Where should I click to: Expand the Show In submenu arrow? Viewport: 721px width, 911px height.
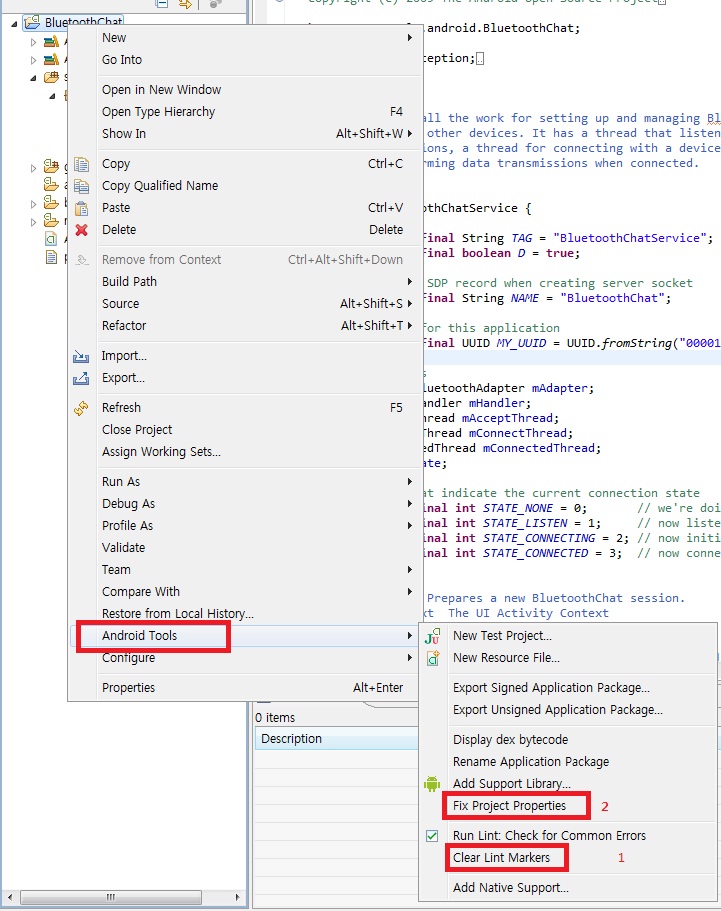coord(410,134)
